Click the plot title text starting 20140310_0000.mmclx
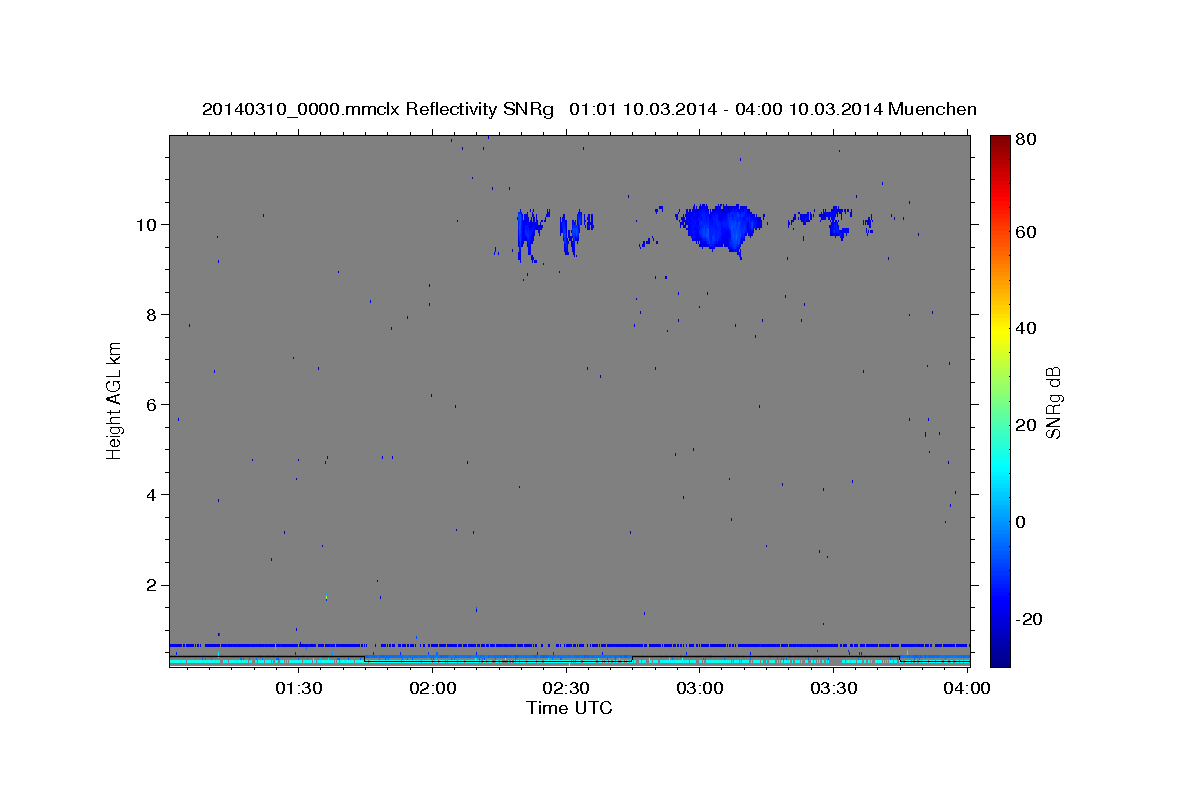 (x=589, y=108)
